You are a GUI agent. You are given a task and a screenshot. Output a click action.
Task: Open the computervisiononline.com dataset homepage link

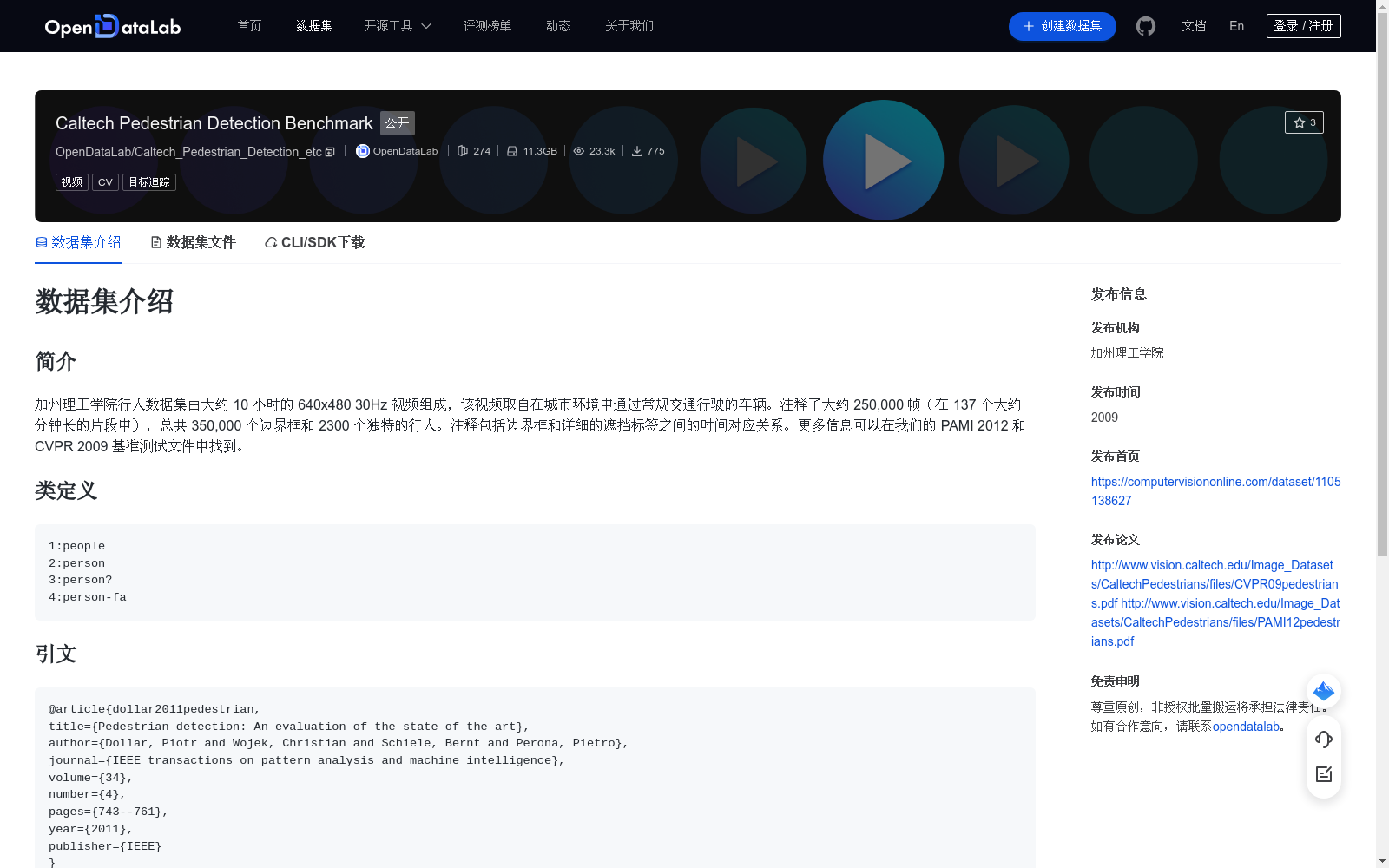(x=1215, y=491)
